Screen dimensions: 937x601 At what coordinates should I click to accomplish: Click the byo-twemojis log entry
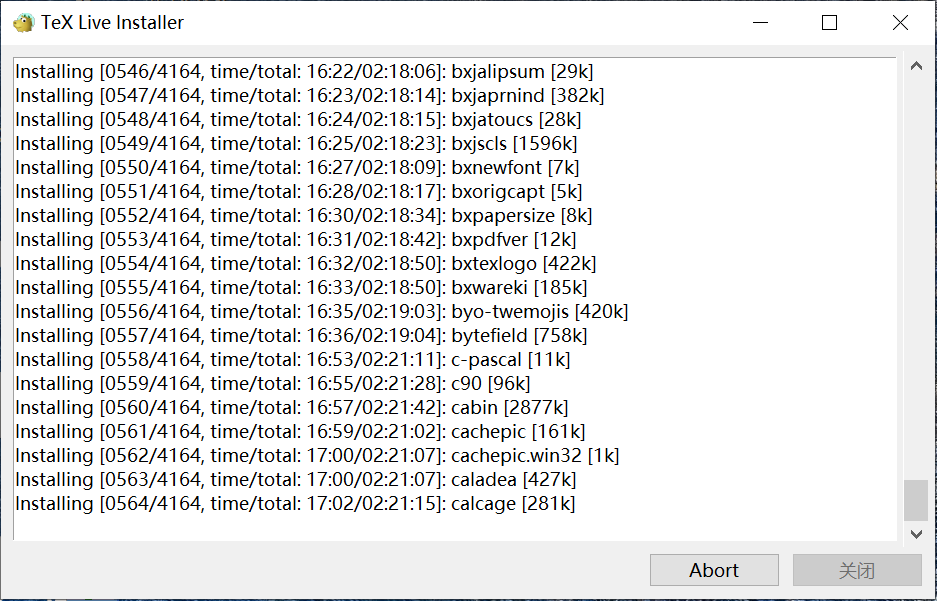[x=321, y=312]
